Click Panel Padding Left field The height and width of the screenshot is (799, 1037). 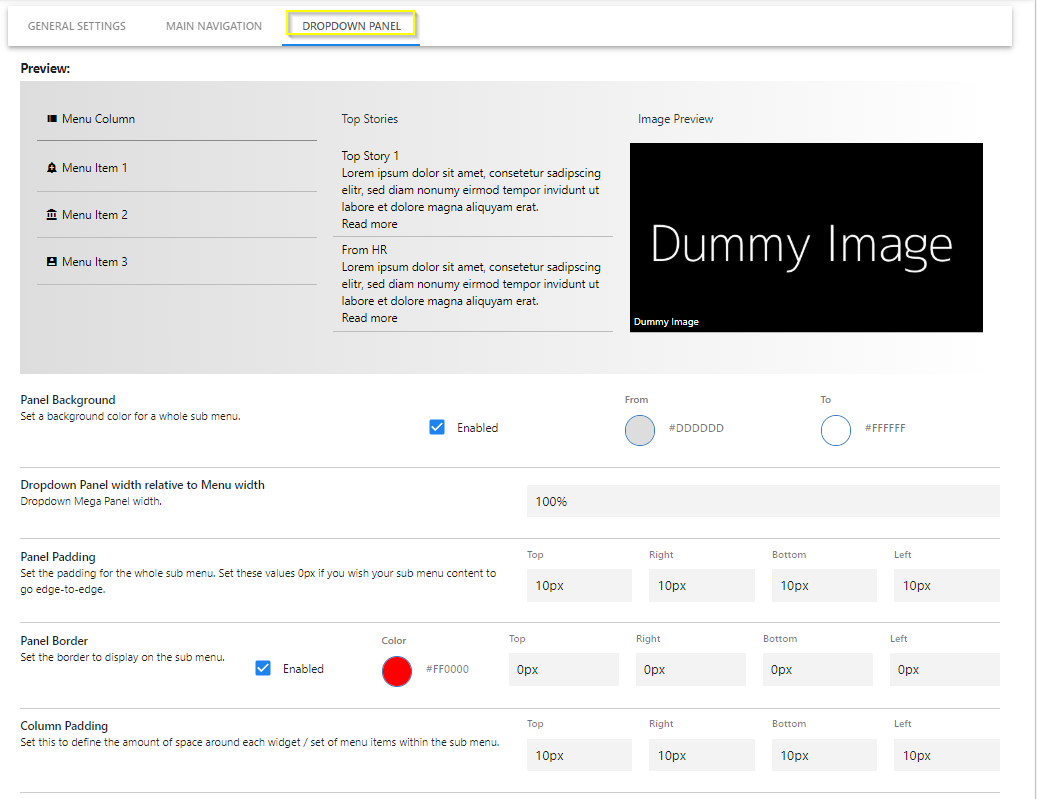coord(947,585)
